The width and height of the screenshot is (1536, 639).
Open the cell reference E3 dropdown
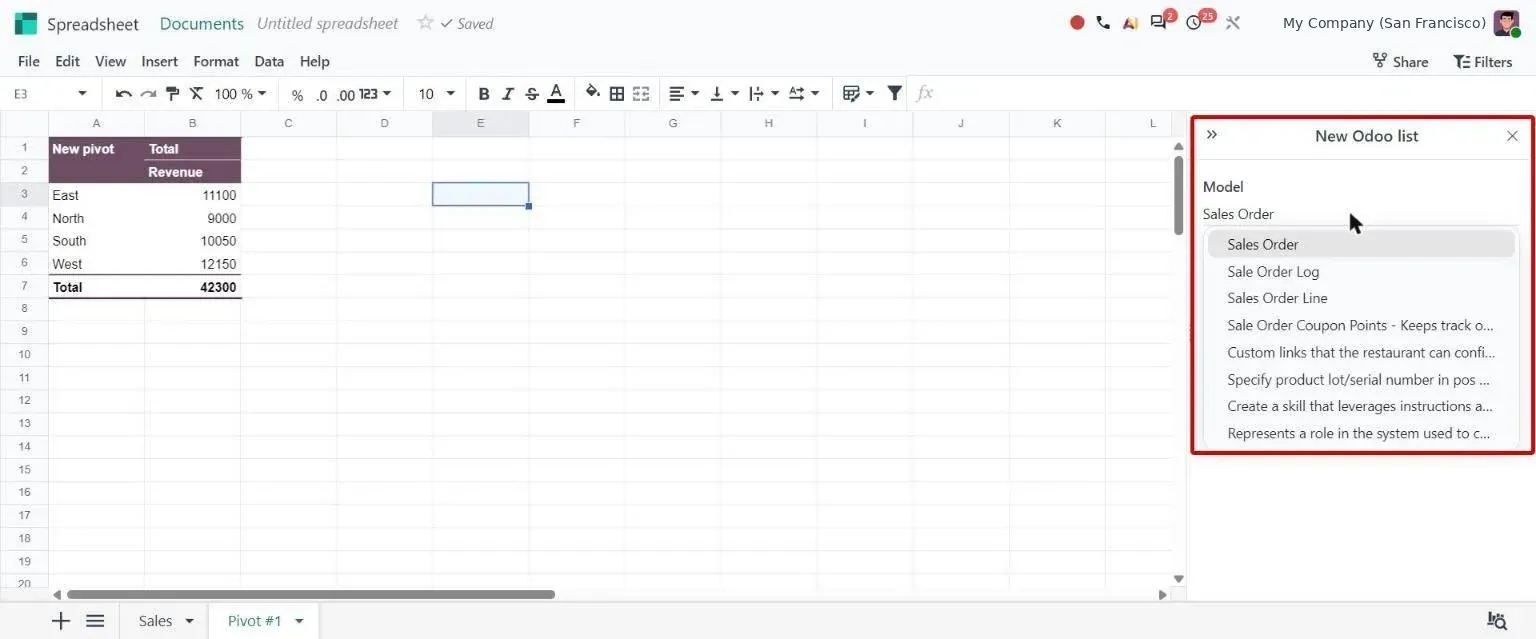click(82, 94)
